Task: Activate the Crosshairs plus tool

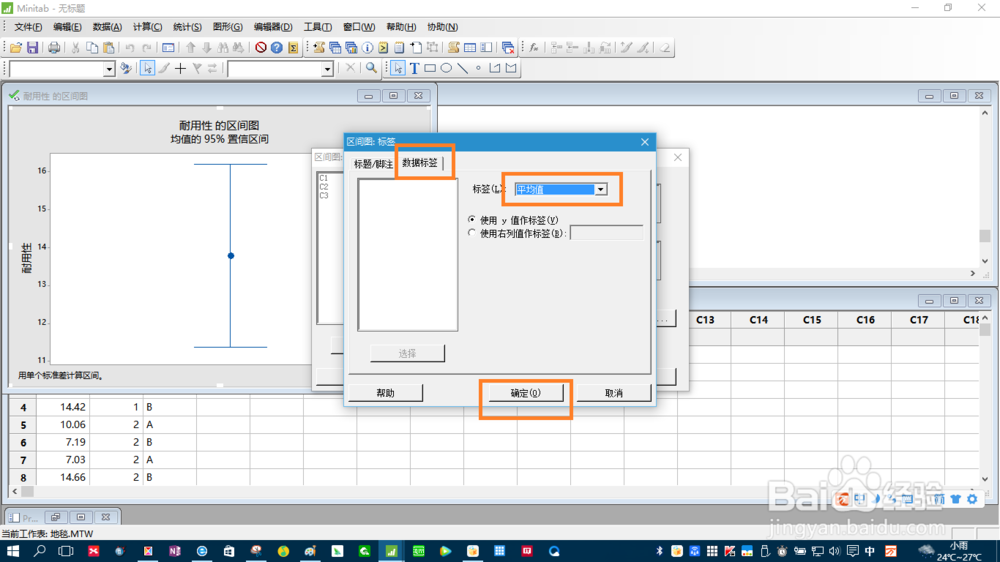Action: tap(180, 68)
